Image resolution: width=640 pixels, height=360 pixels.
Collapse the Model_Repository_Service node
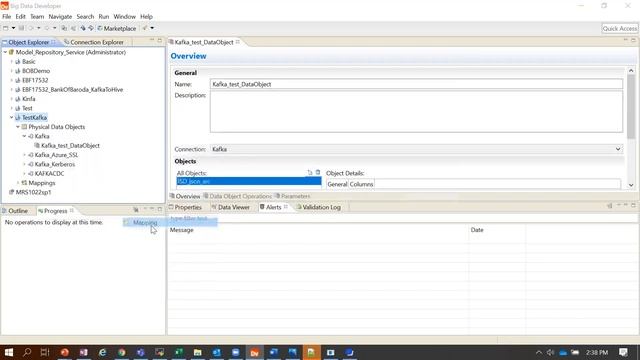[5, 52]
